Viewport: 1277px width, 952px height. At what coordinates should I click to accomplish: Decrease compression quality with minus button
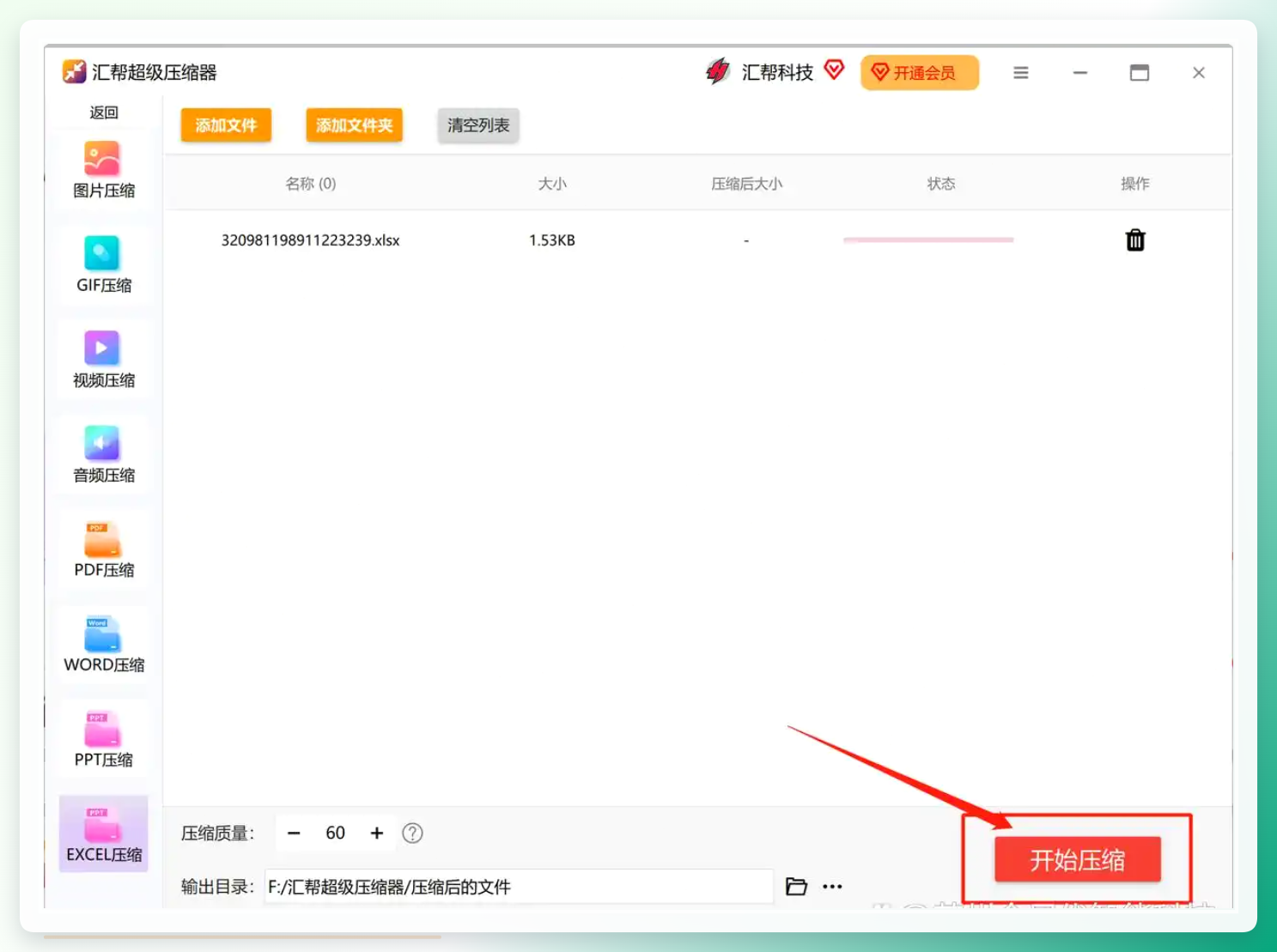(x=294, y=834)
